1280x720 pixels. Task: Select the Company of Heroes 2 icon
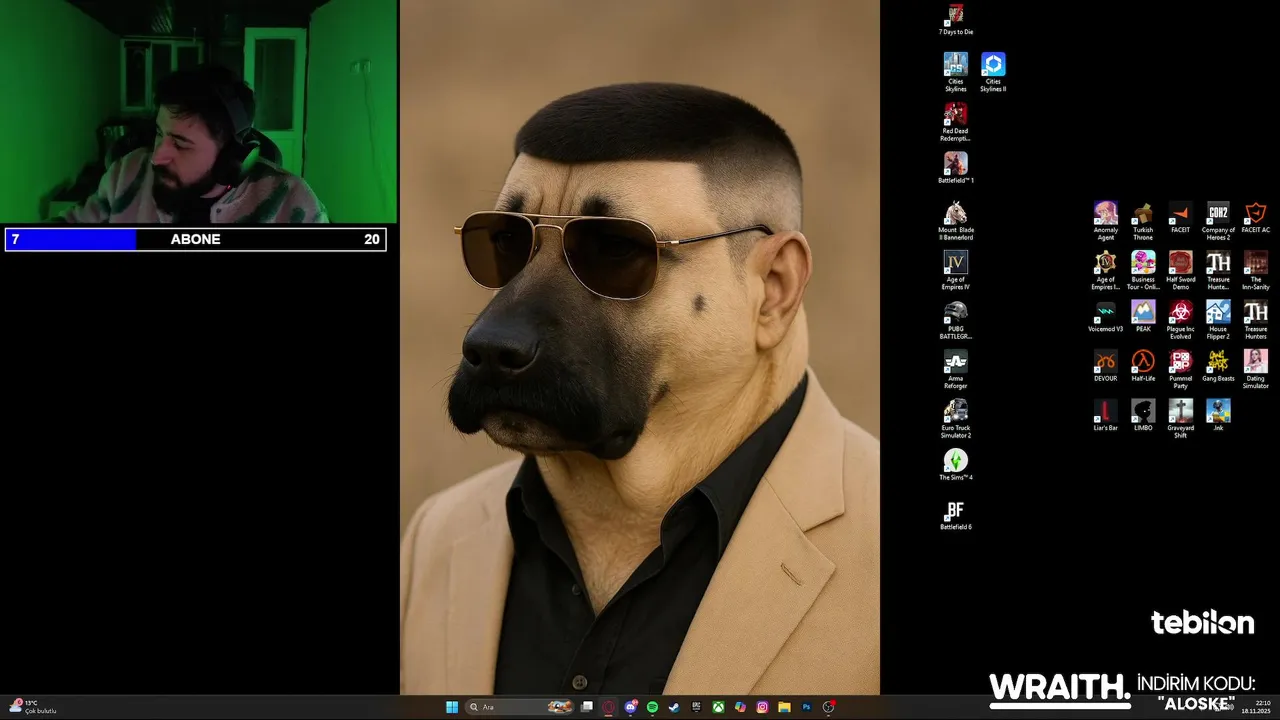click(1218, 220)
